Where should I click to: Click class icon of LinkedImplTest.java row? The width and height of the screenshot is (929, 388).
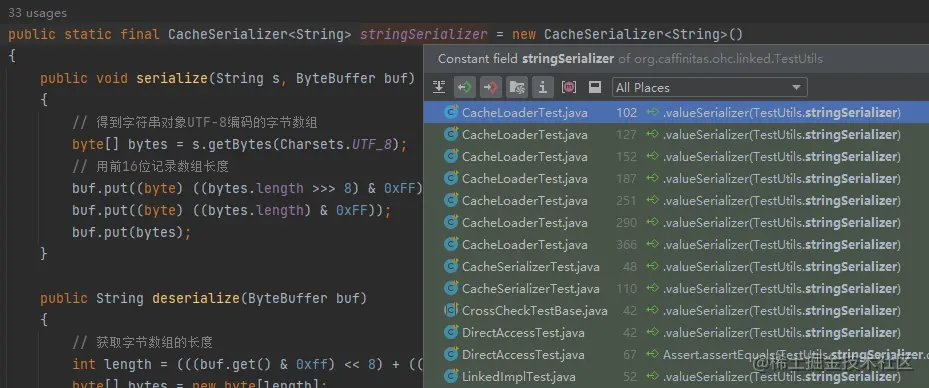point(451,376)
